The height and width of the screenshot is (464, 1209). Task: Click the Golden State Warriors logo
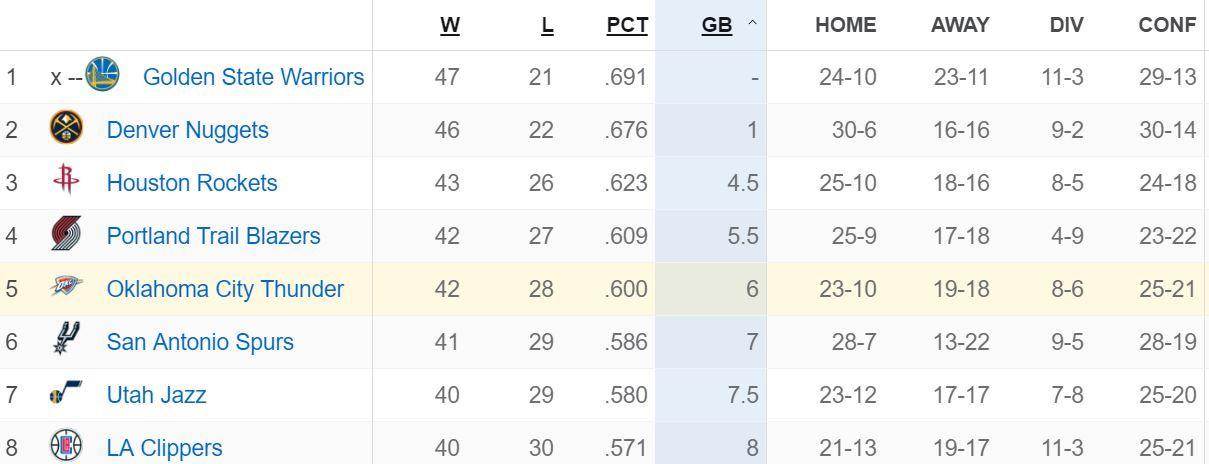point(103,75)
